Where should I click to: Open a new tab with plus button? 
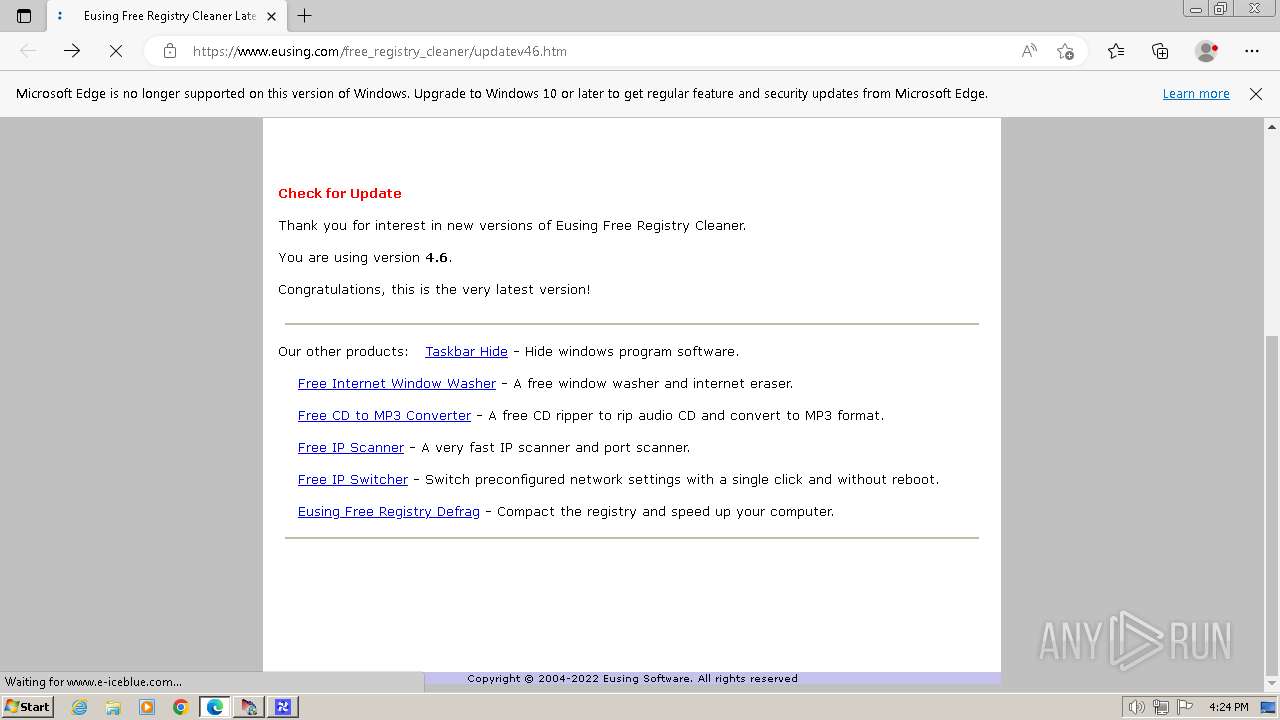[305, 16]
